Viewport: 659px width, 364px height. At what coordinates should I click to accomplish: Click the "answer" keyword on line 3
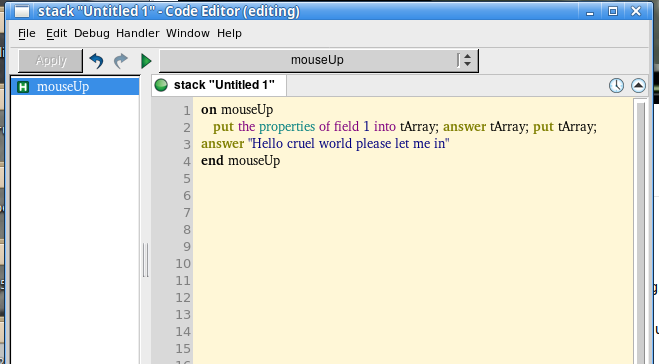[x=222, y=144]
